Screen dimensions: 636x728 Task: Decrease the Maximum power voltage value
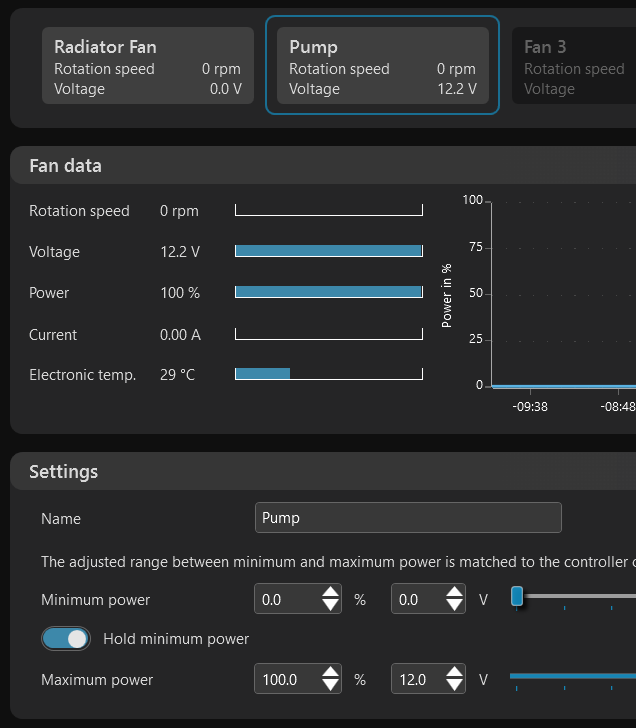pyautogui.click(x=454, y=687)
